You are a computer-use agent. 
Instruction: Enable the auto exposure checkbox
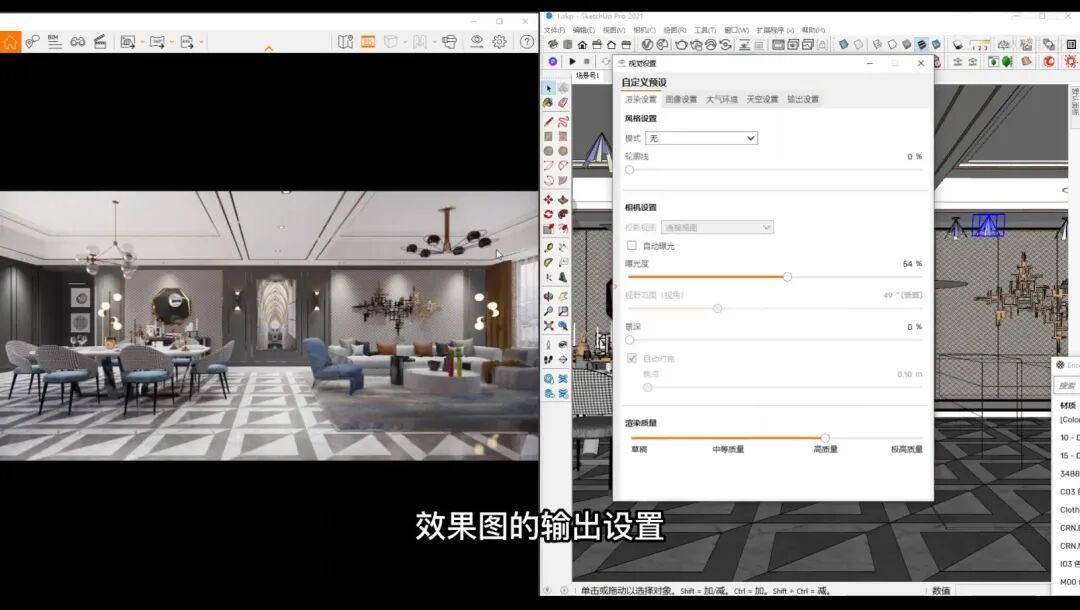tap(632, 245)
